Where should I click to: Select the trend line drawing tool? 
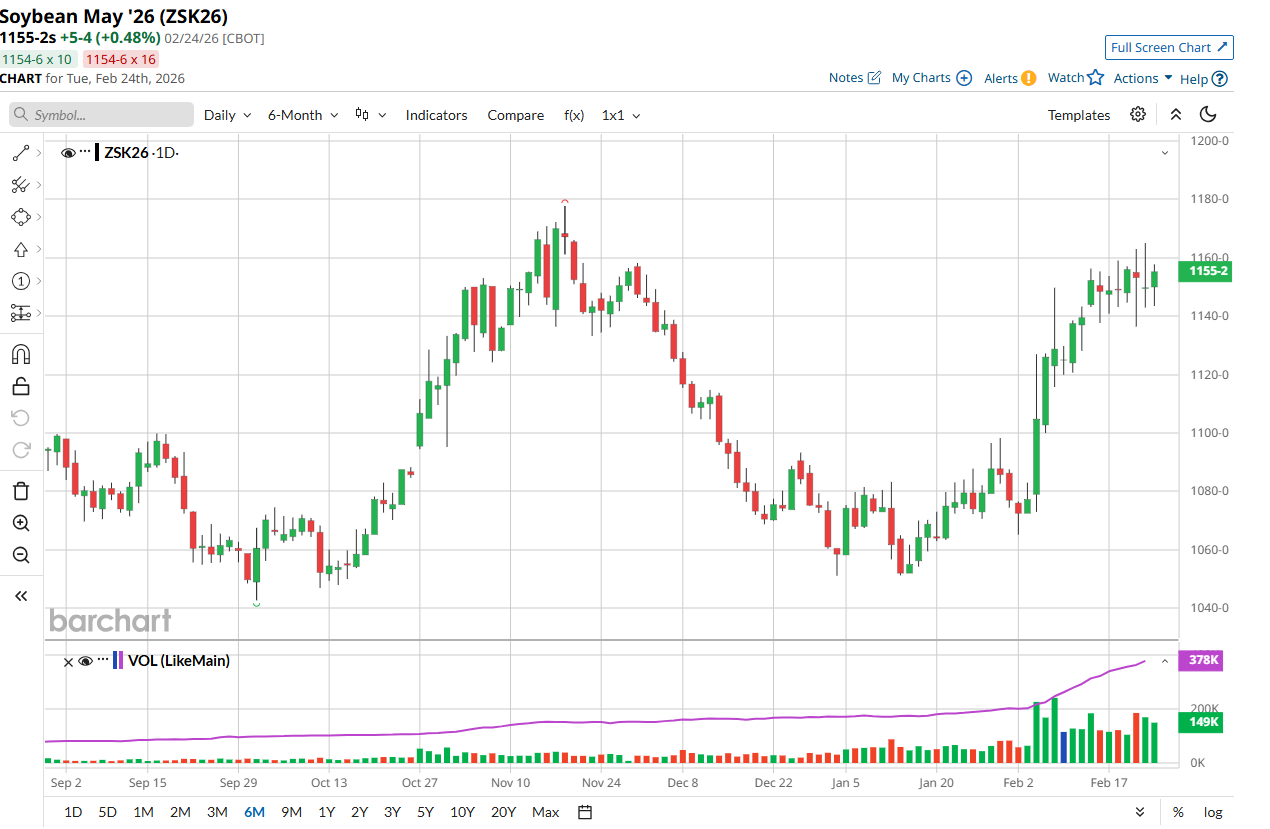click(20, 153)
